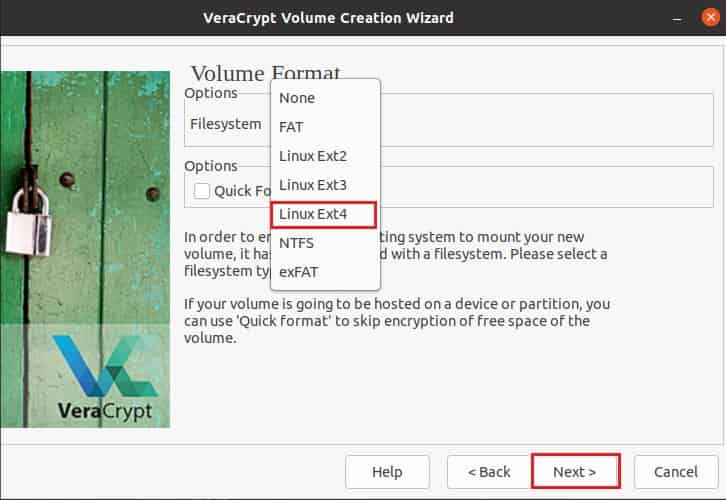Proceed with the Next > button
Screen dimensions: 726x500
click(x=576, y=471)
